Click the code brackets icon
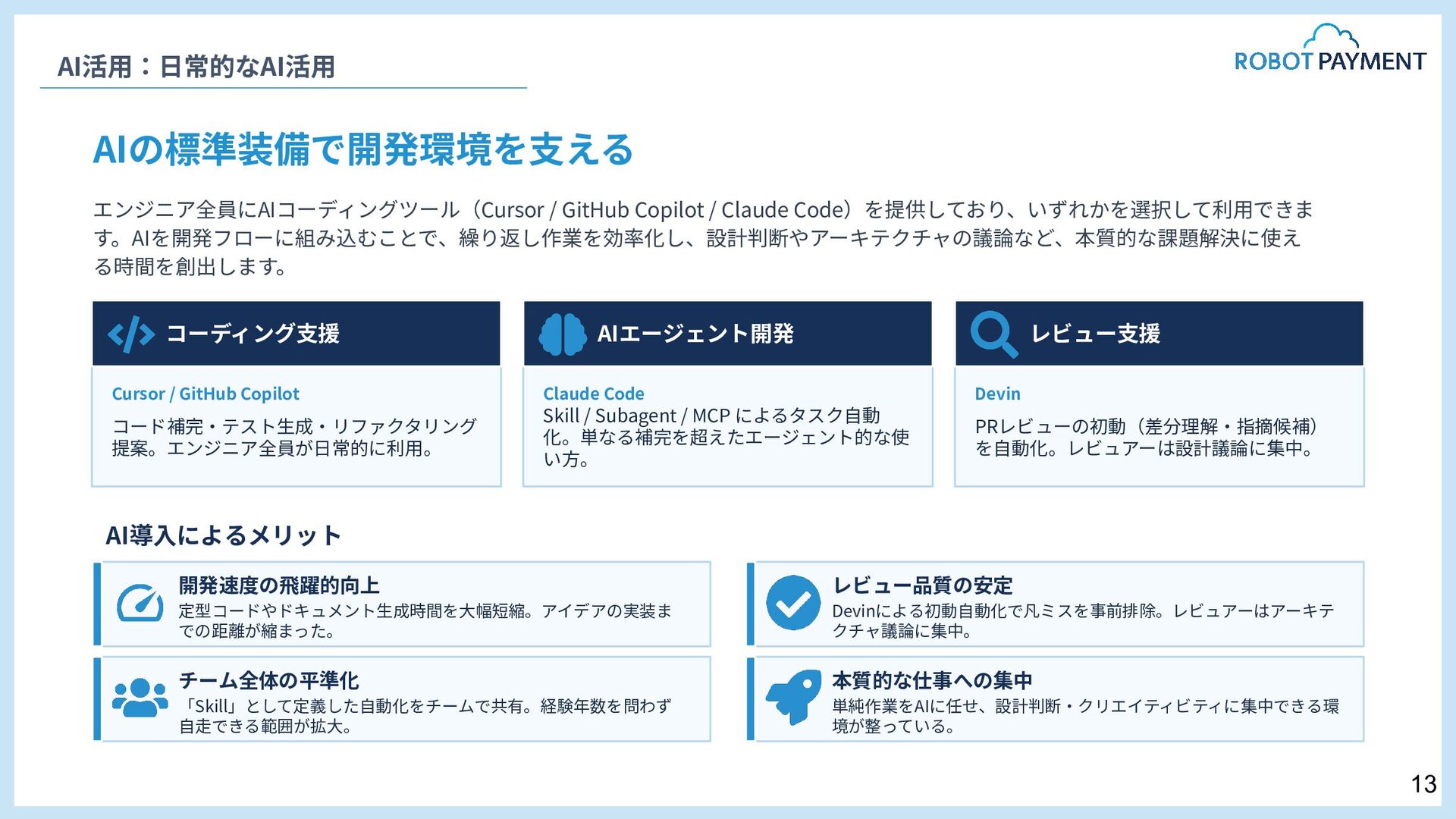This screenshot has height=819, width=1456. tap(131, 334)
